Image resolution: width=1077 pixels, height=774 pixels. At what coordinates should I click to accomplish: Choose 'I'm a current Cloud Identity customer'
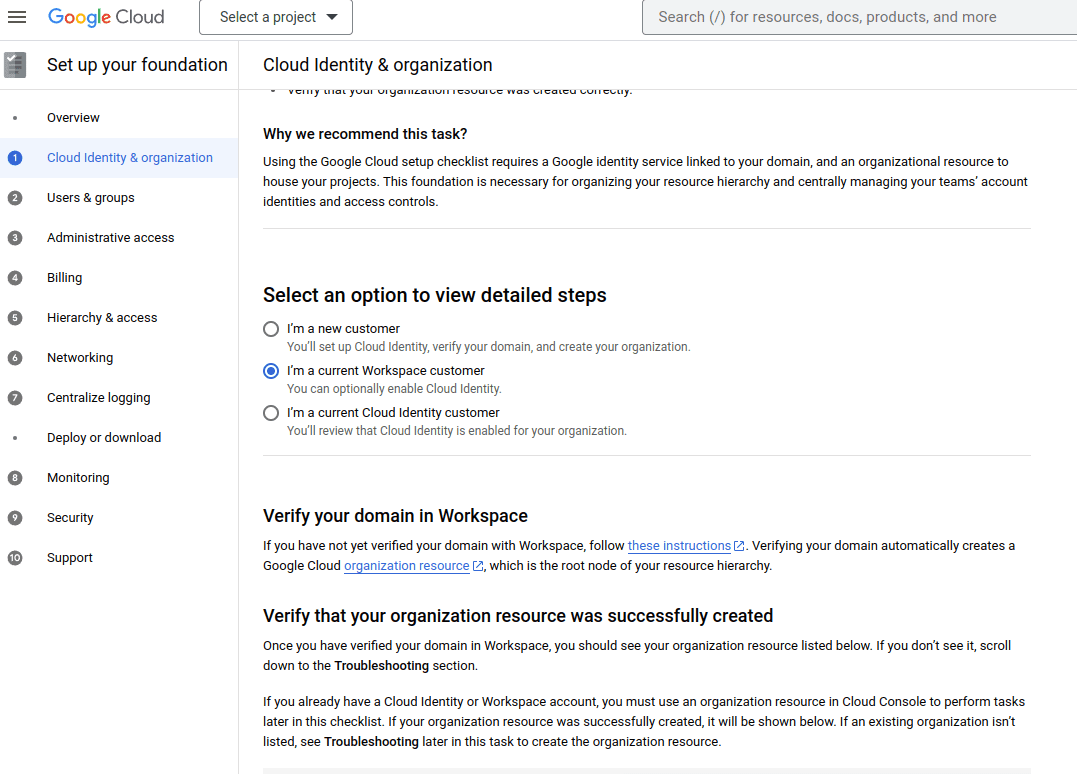click(x=271, y=413)
